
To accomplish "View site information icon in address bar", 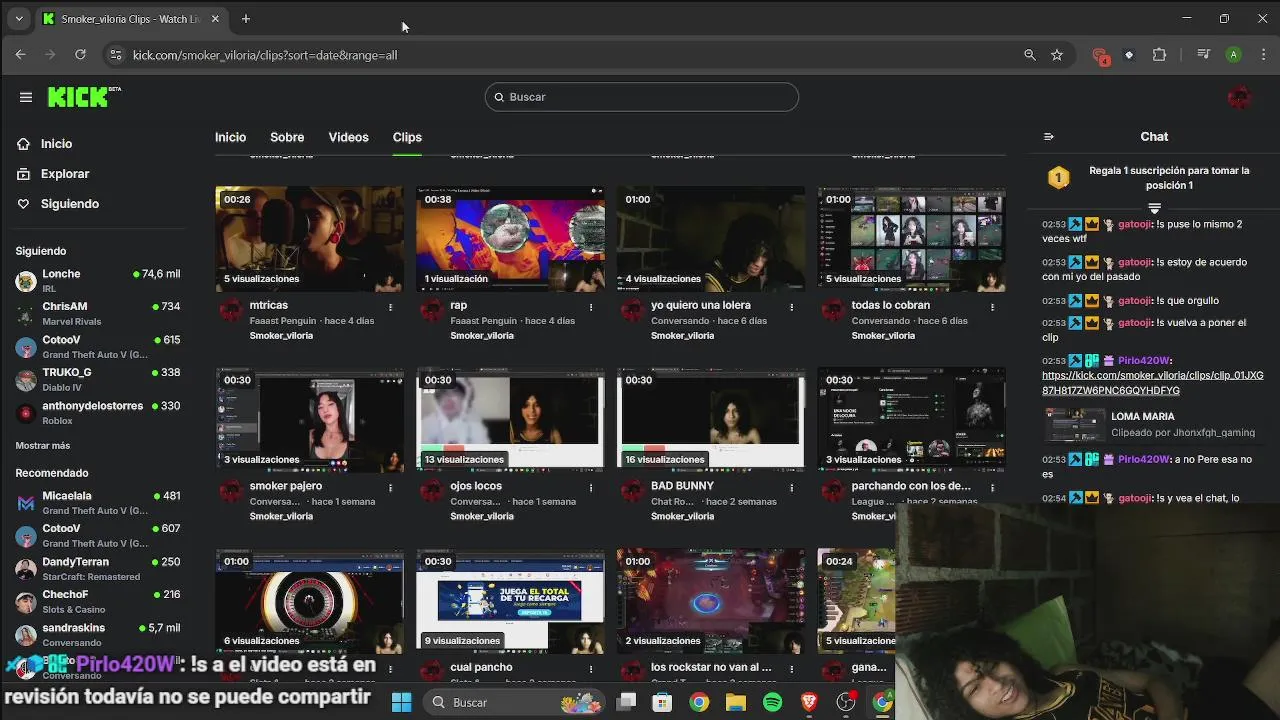I will click(x=116, y=55).
